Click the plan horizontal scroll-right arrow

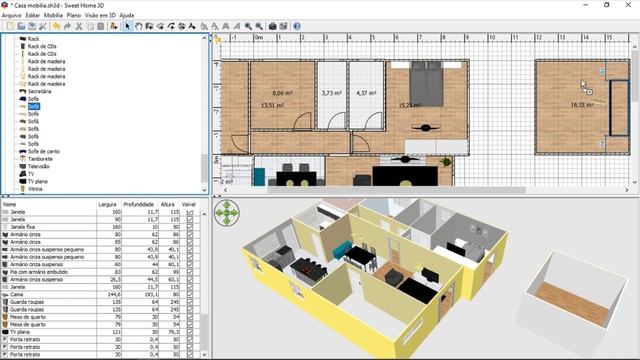(x=627, y=190)
